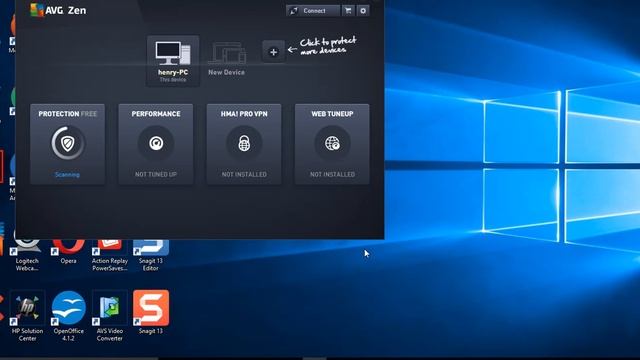
Task: Click the AVG Zen logo
Action: coord(58,10)
